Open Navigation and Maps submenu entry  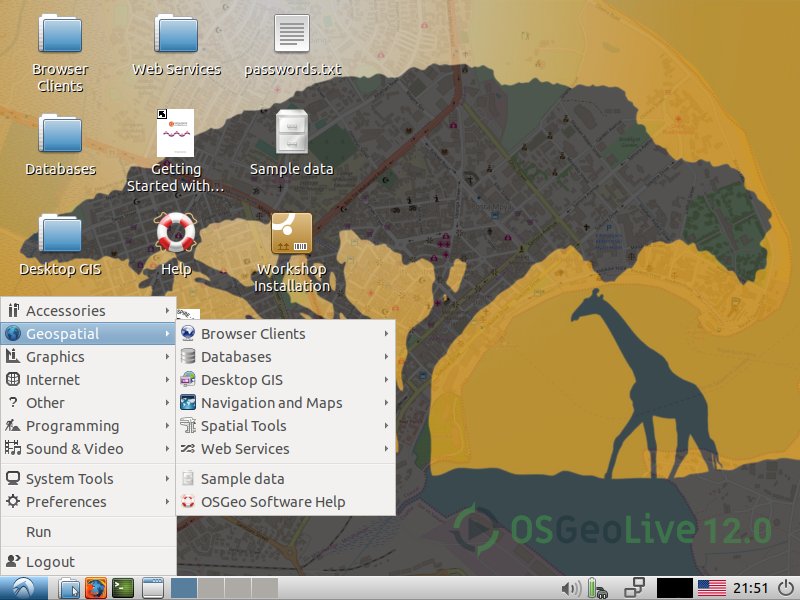click(x=286, y=403)
